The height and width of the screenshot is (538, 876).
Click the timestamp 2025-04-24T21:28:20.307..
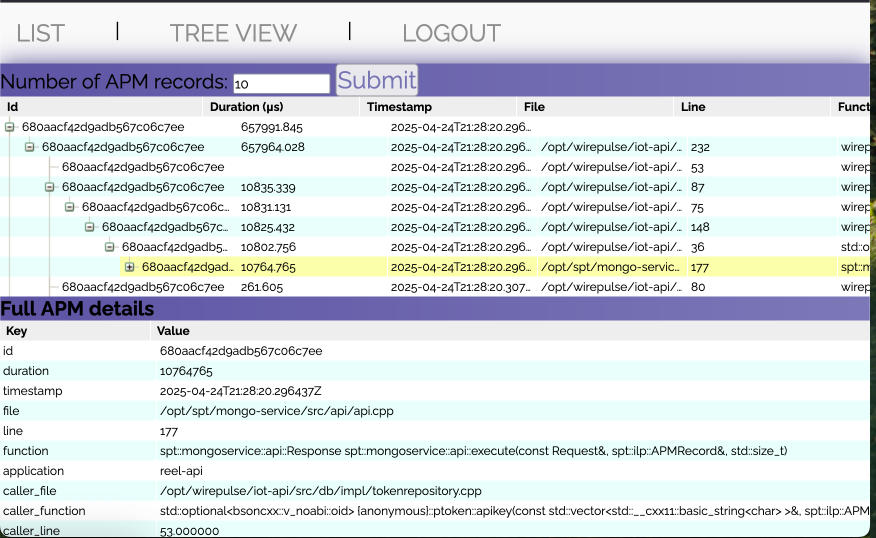(460, 287)
